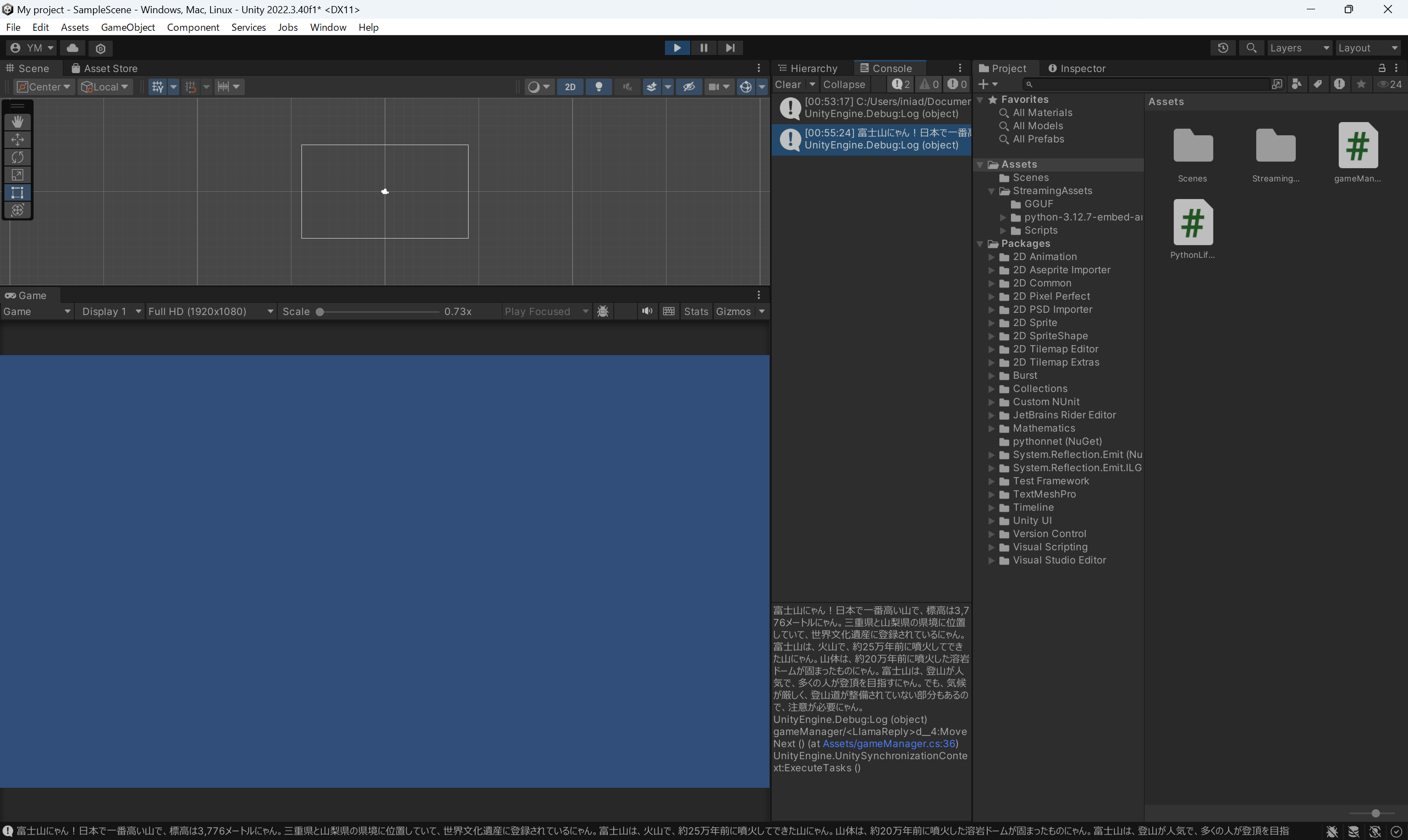Open the Full HD resolution dropdown in Game view
Screen dimensions: 1408x840
click(x=210, y=311)
